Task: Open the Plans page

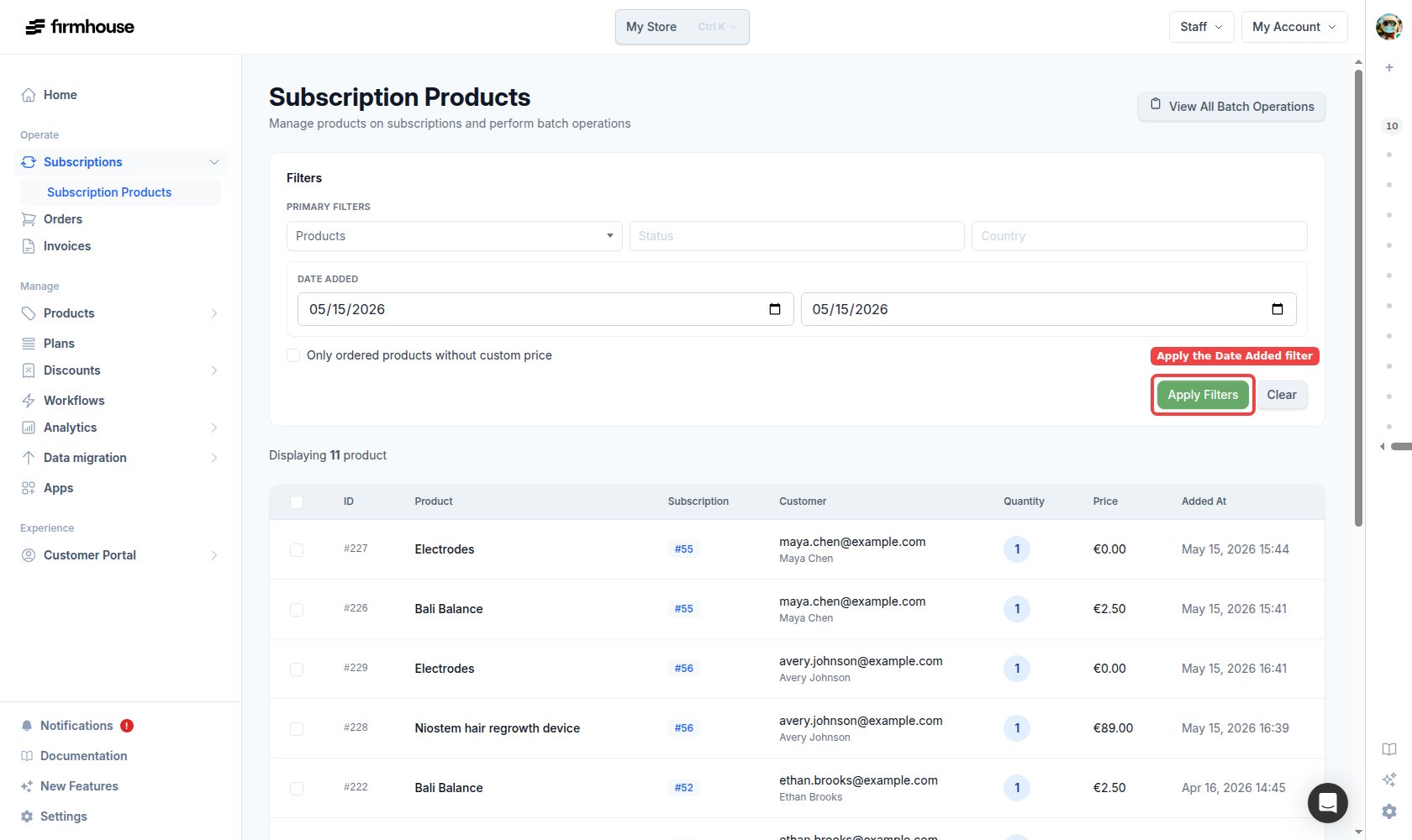Action: 59,344
